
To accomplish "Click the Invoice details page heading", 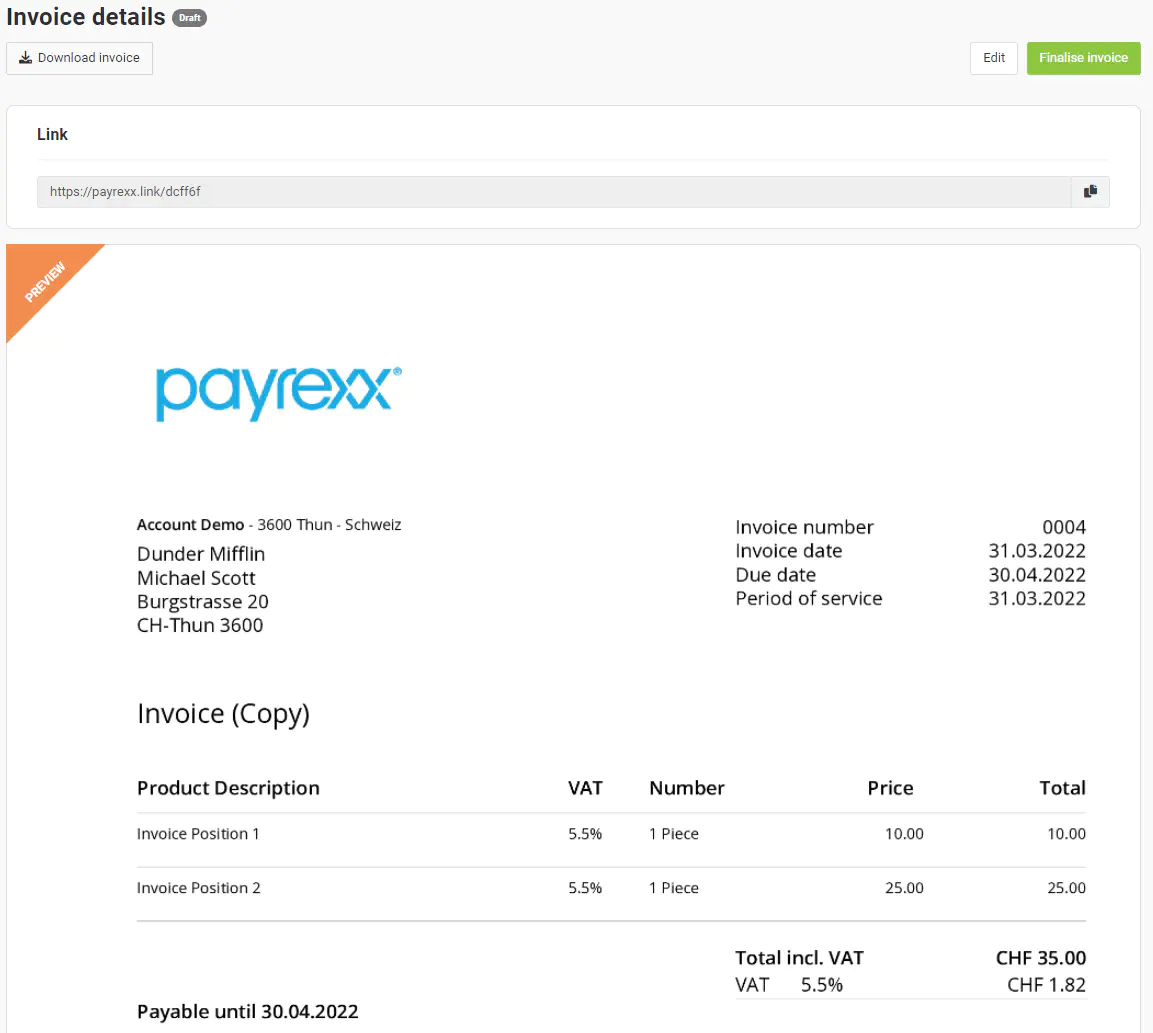I will (86, 18).
